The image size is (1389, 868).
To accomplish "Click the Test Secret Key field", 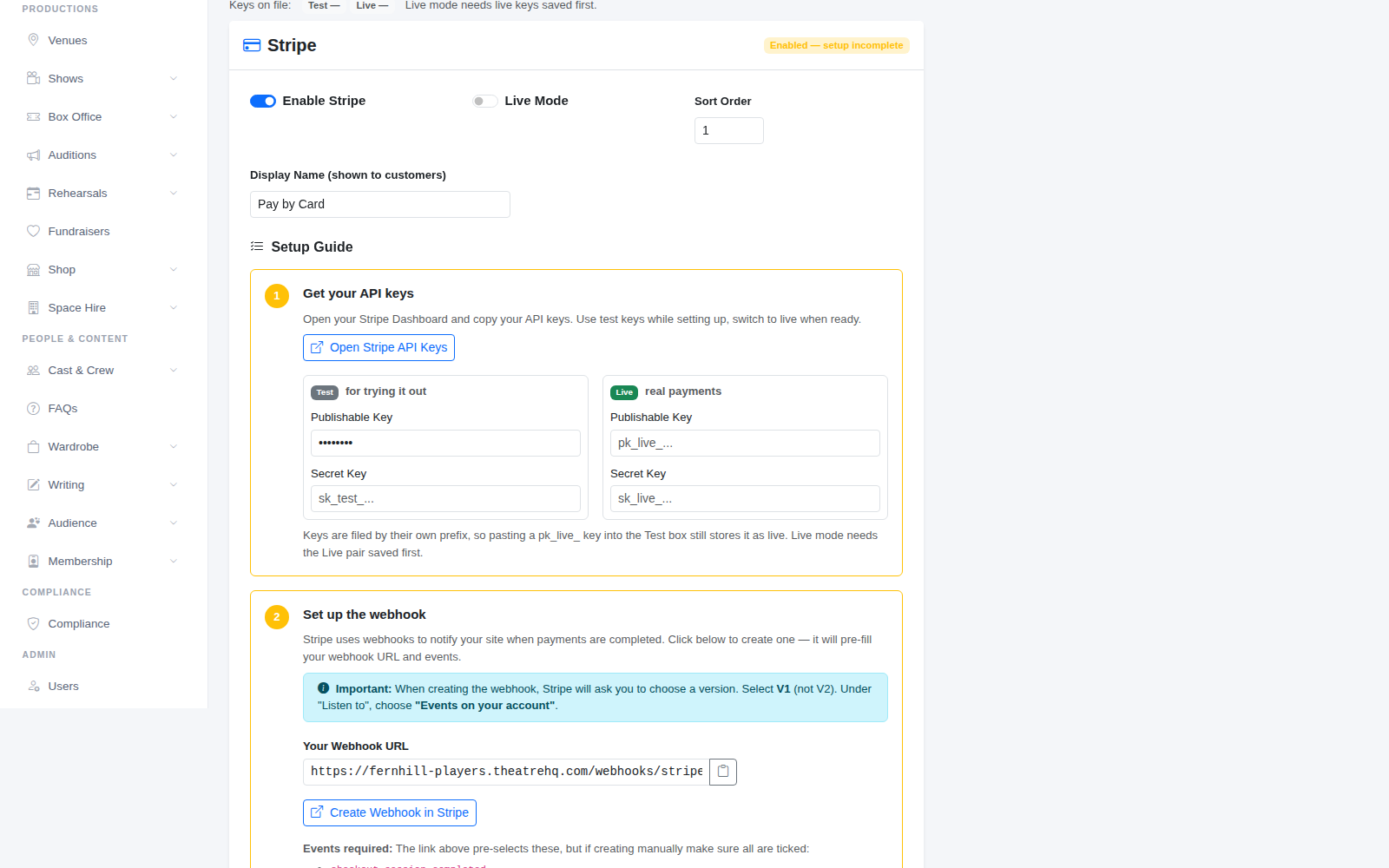I will [445, 498].
